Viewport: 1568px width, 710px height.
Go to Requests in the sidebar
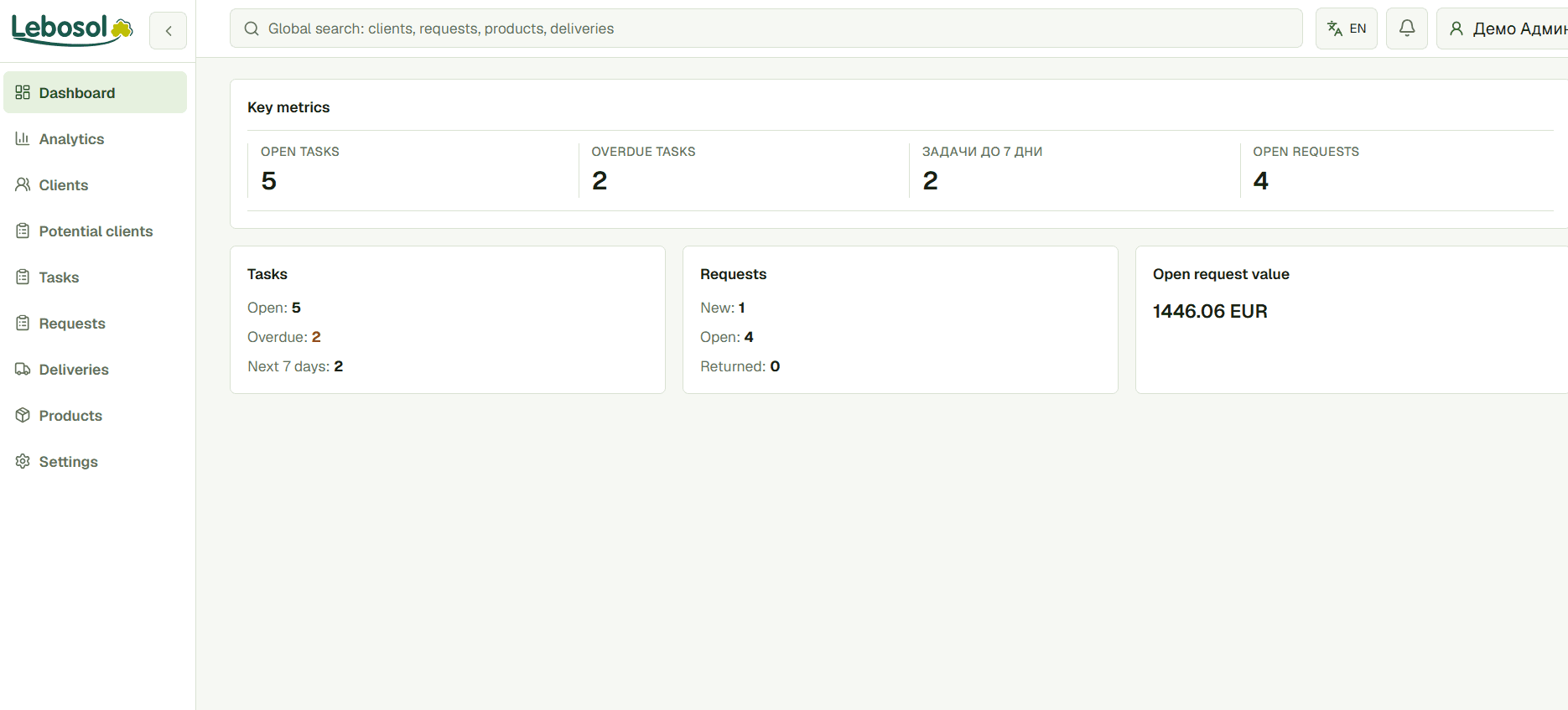[x=95, y=323]
